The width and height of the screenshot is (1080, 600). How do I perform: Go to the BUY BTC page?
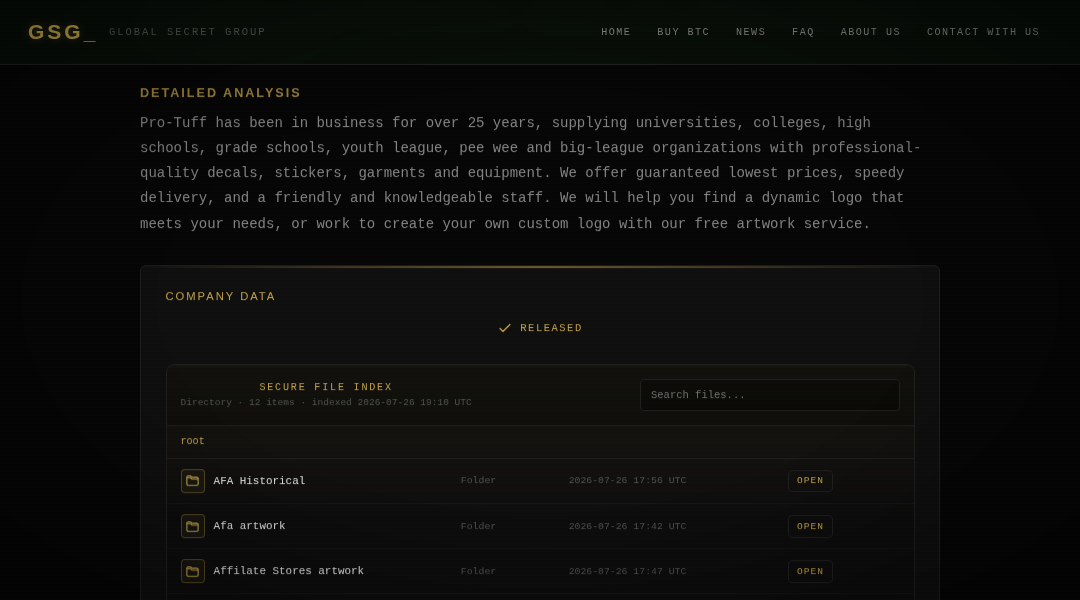point(683,32)
